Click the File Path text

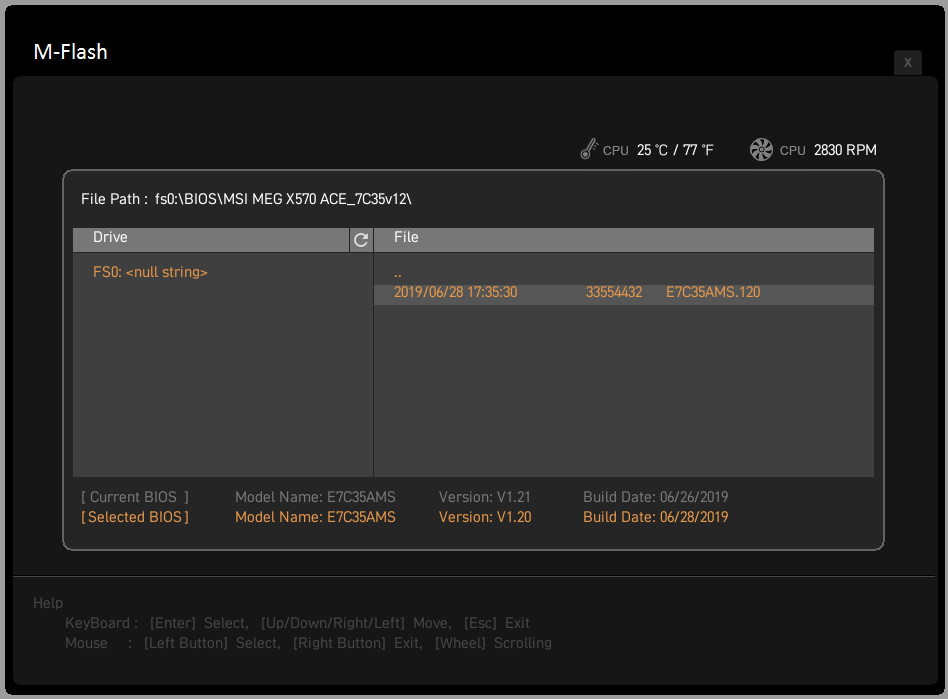click(x=246, y=199)
